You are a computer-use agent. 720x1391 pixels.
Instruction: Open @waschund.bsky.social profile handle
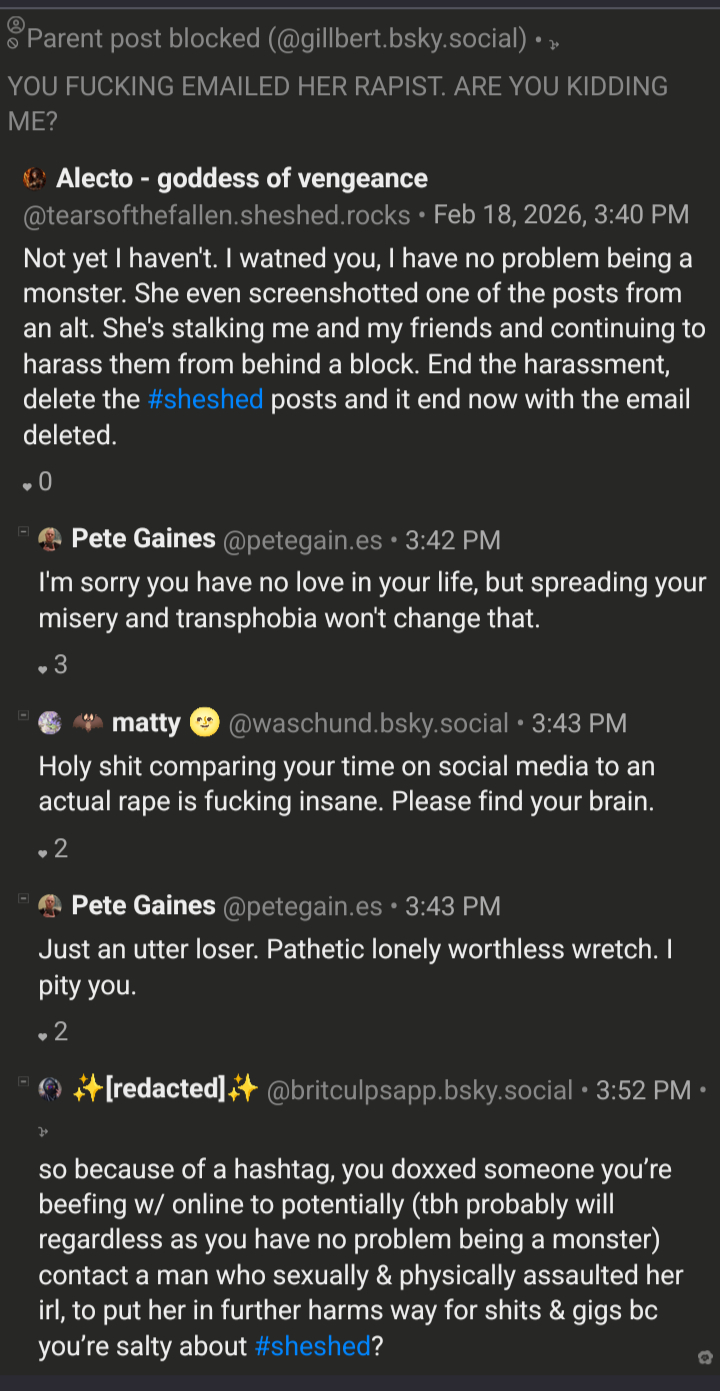tap(368, 723)
